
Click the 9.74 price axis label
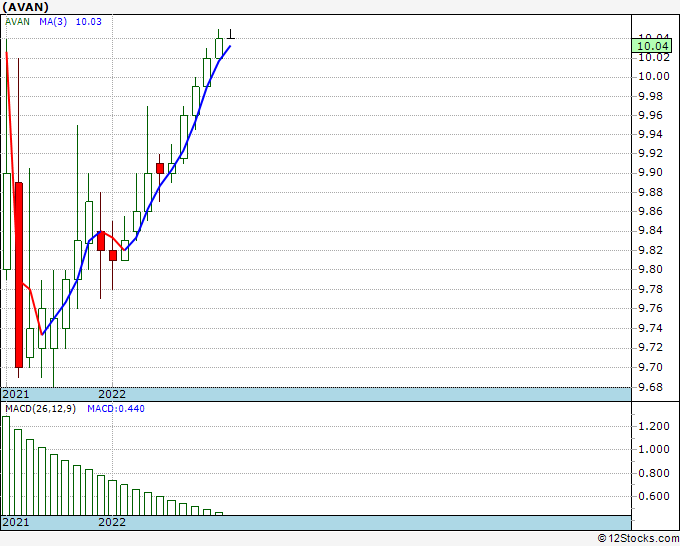click(x=651, y=328)
